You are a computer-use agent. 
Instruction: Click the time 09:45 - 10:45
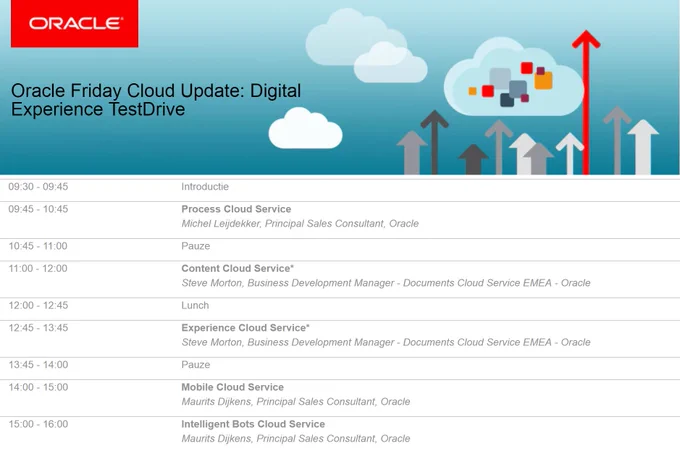38,209
